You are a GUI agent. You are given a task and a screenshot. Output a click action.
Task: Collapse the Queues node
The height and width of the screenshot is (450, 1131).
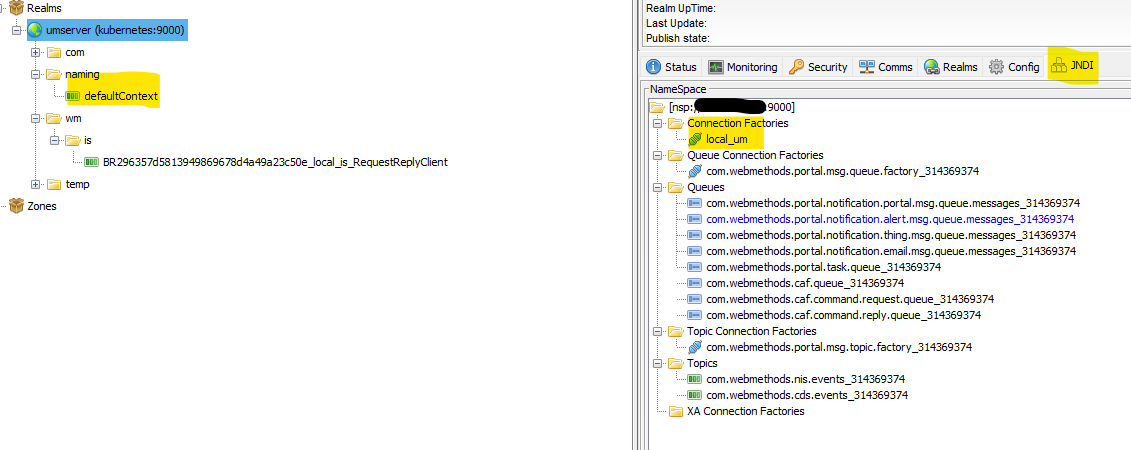click(657, 187)
